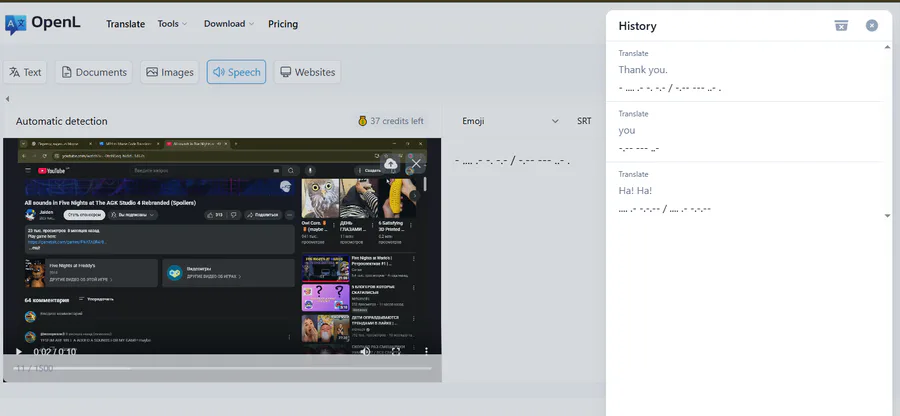The height and width of the screenshot is (416, 900).
Task: Click the History scrollbar down arrow
Action: pyautogui.click(x=887, y=216)
